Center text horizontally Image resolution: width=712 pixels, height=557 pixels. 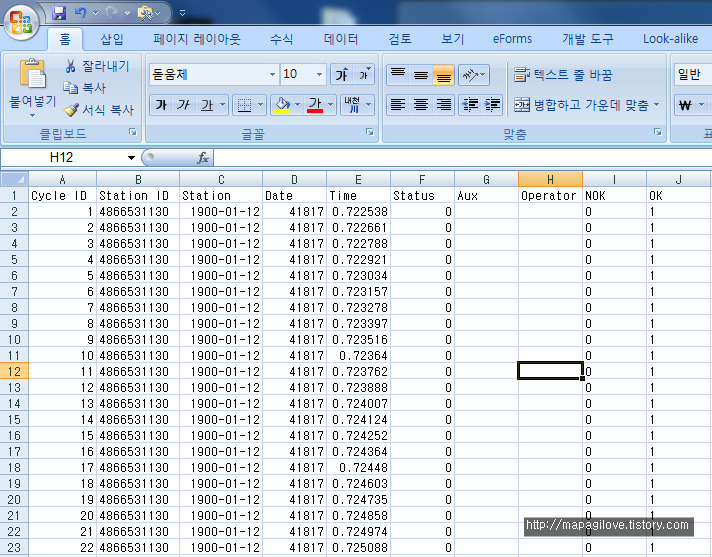point(421,105)
